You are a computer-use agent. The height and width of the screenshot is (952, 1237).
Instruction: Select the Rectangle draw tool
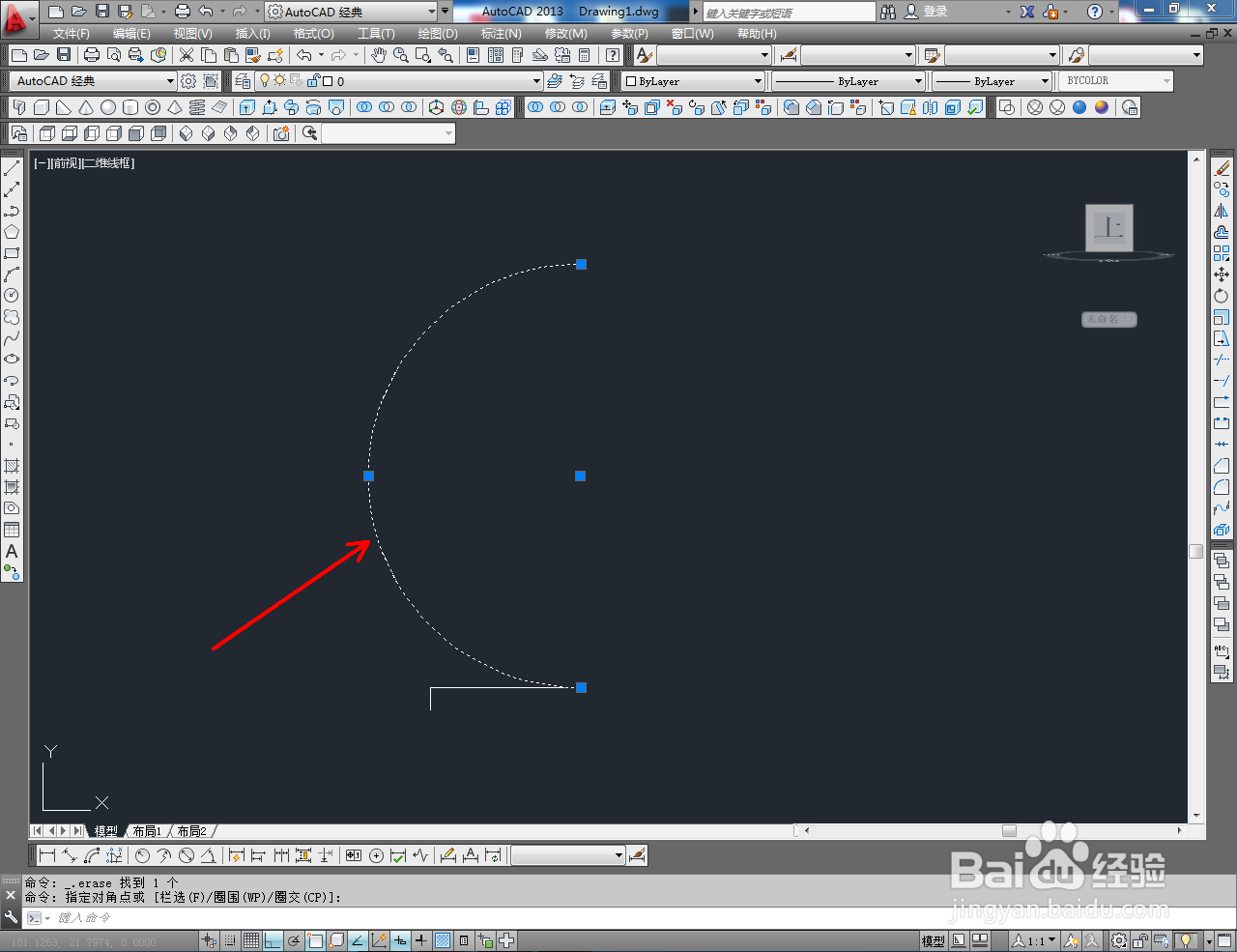pyautogui.click(x=12, y=253)
